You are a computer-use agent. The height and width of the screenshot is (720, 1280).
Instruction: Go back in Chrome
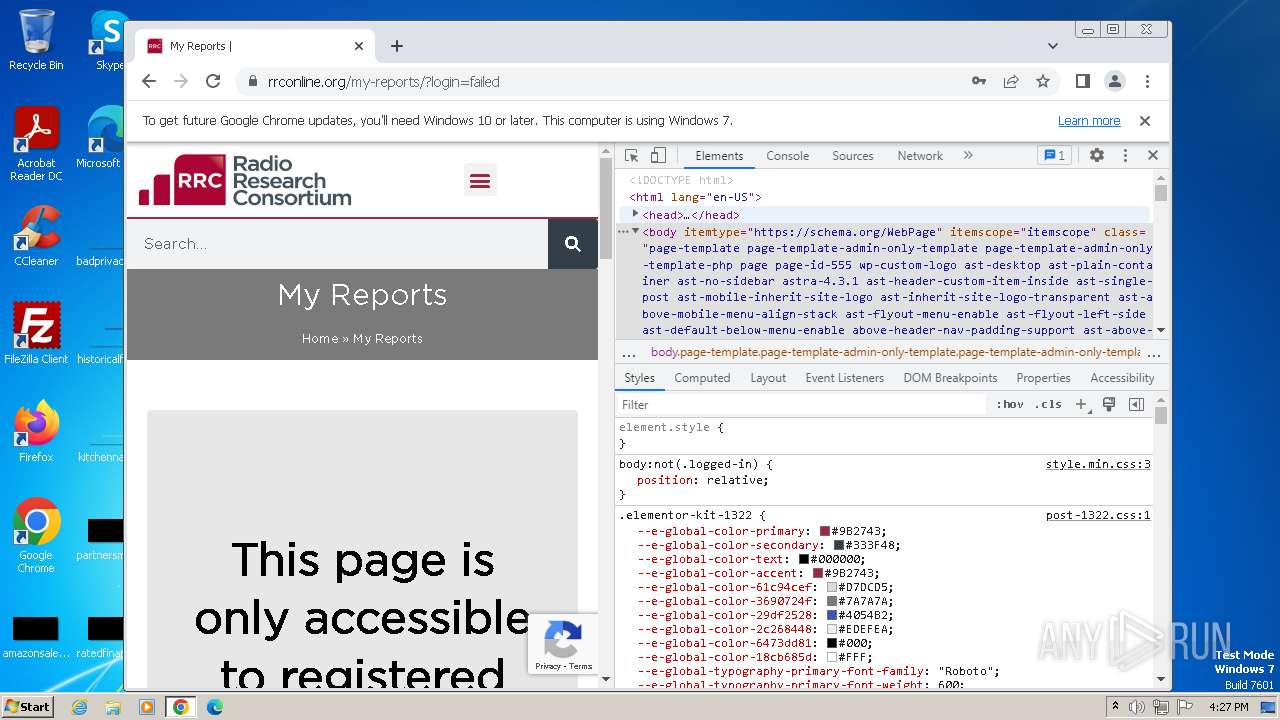click(149, 81)
